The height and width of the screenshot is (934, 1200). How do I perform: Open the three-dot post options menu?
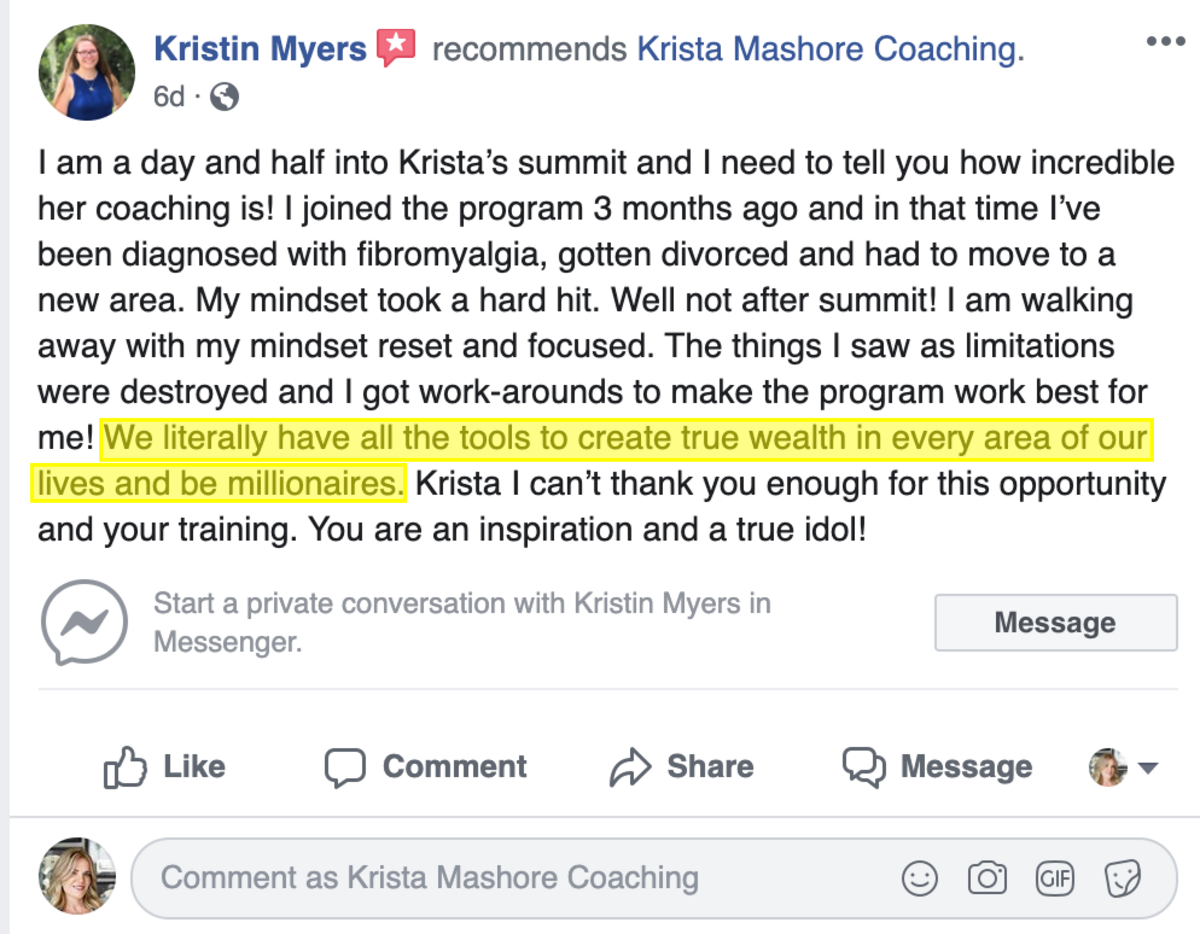point(1165,42)
